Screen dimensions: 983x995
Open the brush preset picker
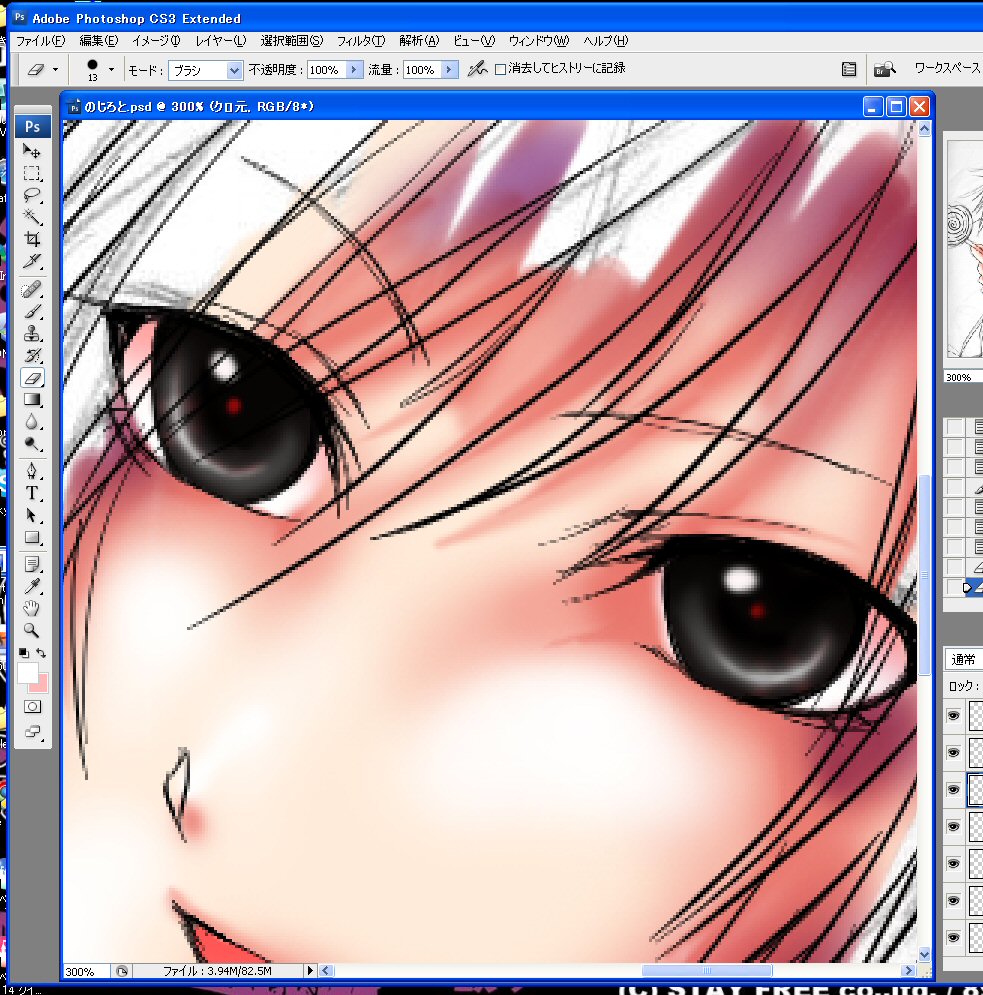click(x=111, y=69)
